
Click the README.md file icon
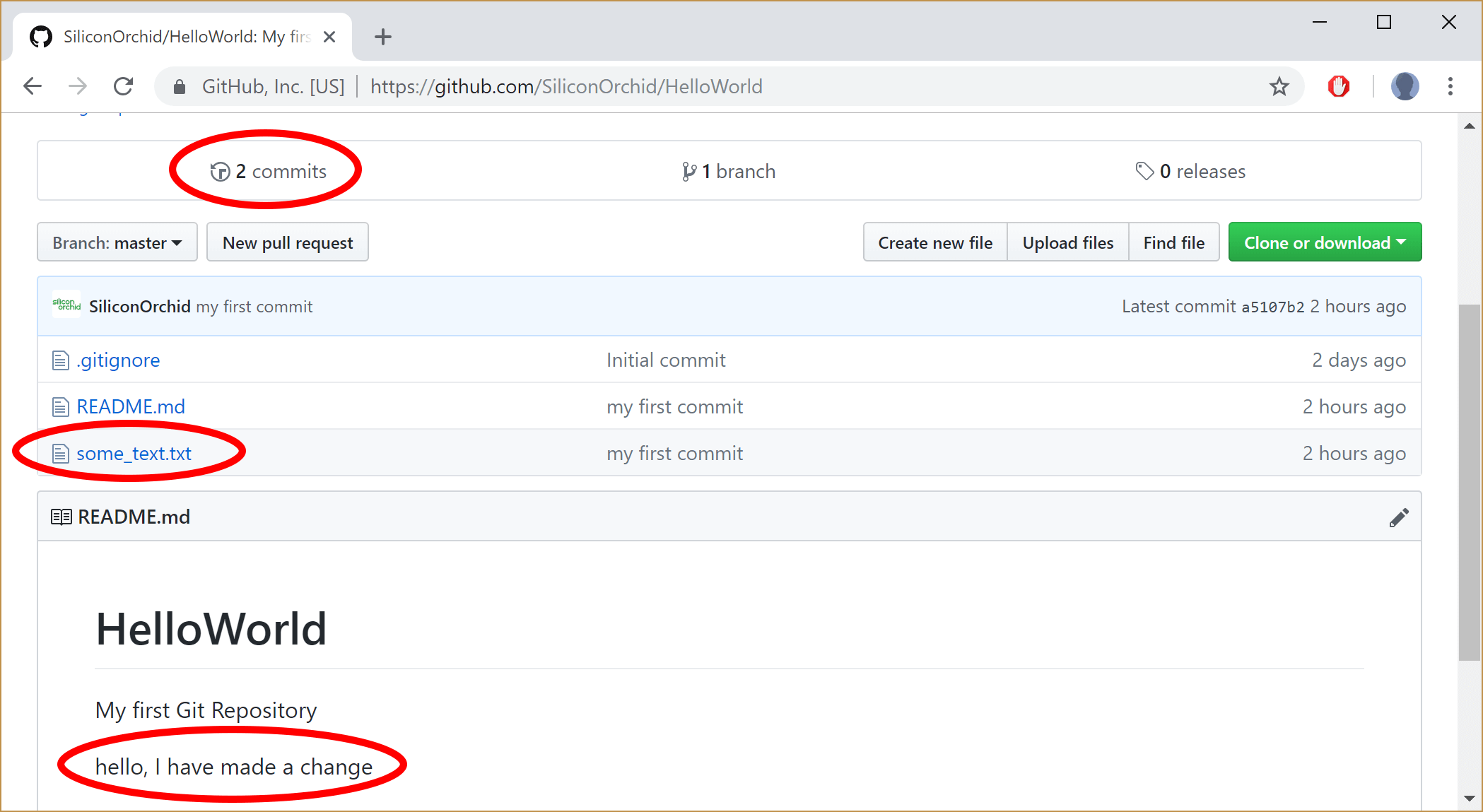(60, 406)
